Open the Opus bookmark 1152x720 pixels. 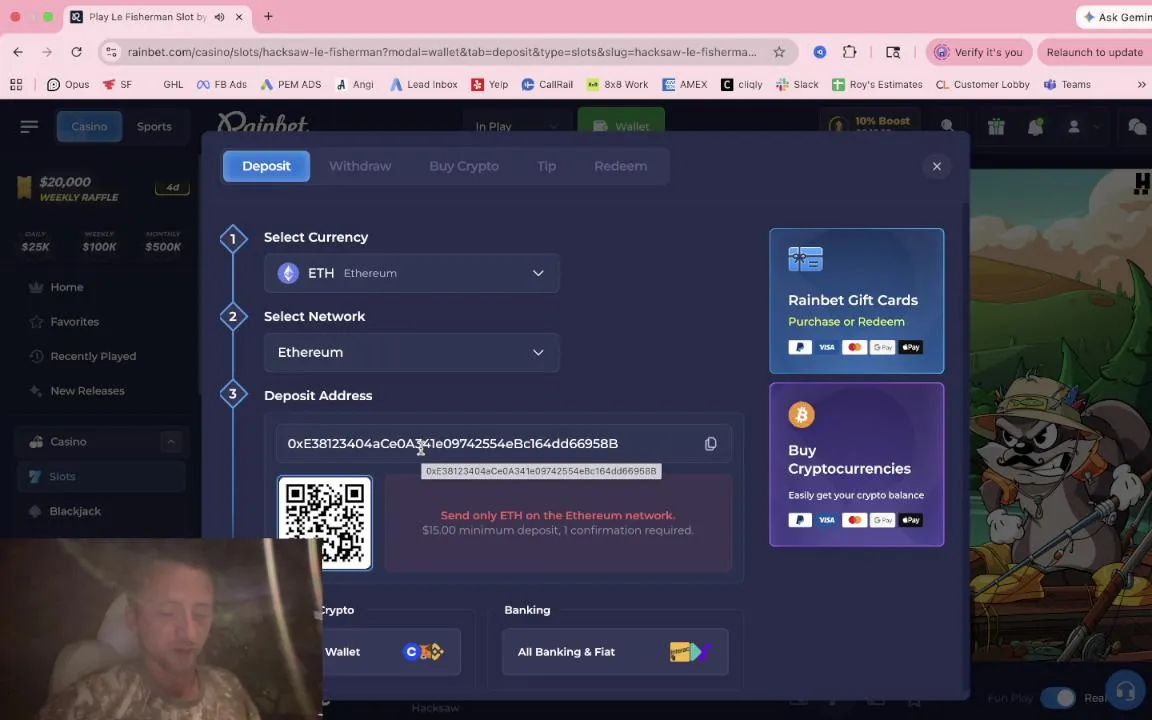tap(68, 84)
